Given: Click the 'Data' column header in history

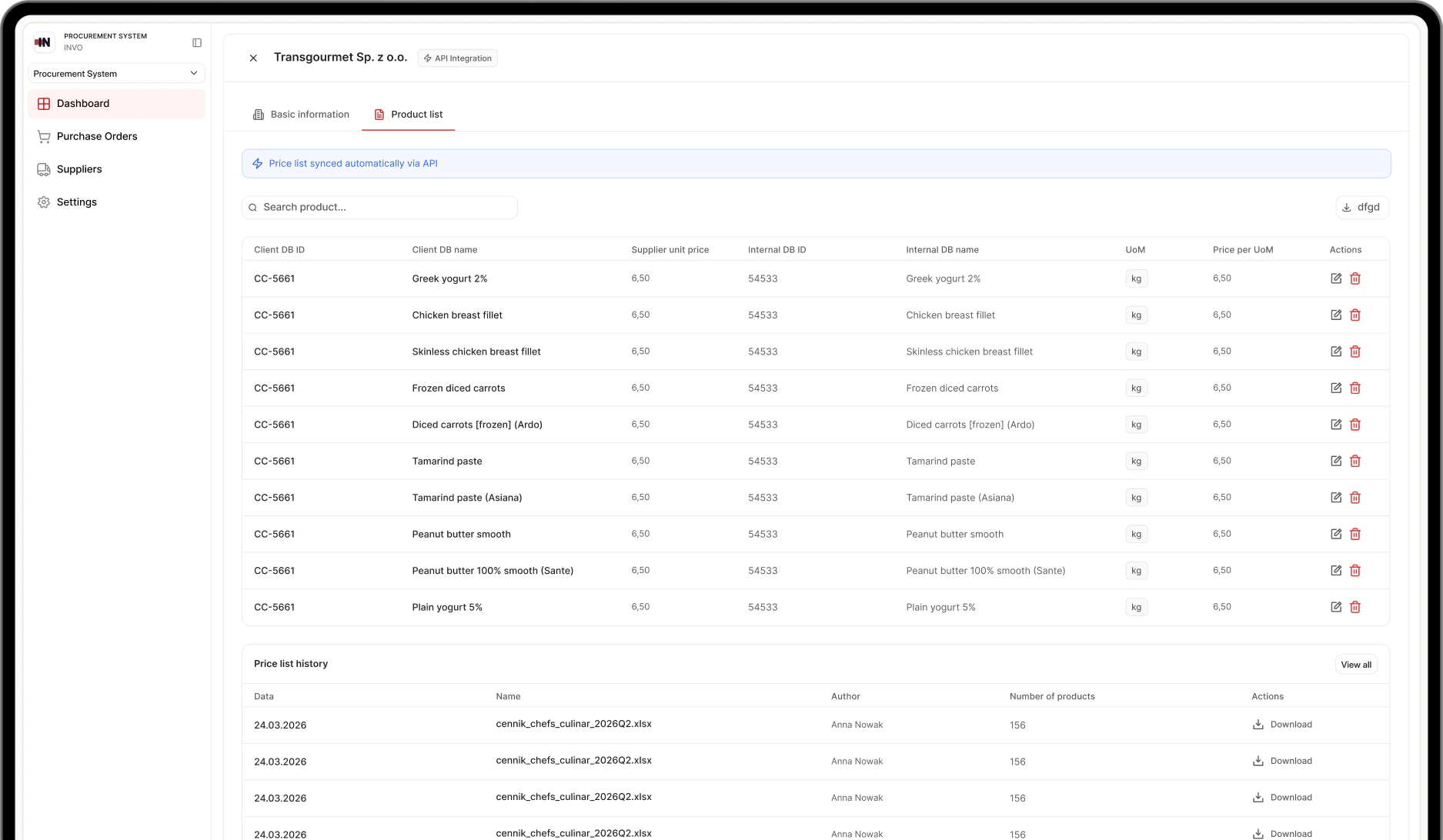Looking at the screenshot, I should pyautogui.click(x=264, y=696).
